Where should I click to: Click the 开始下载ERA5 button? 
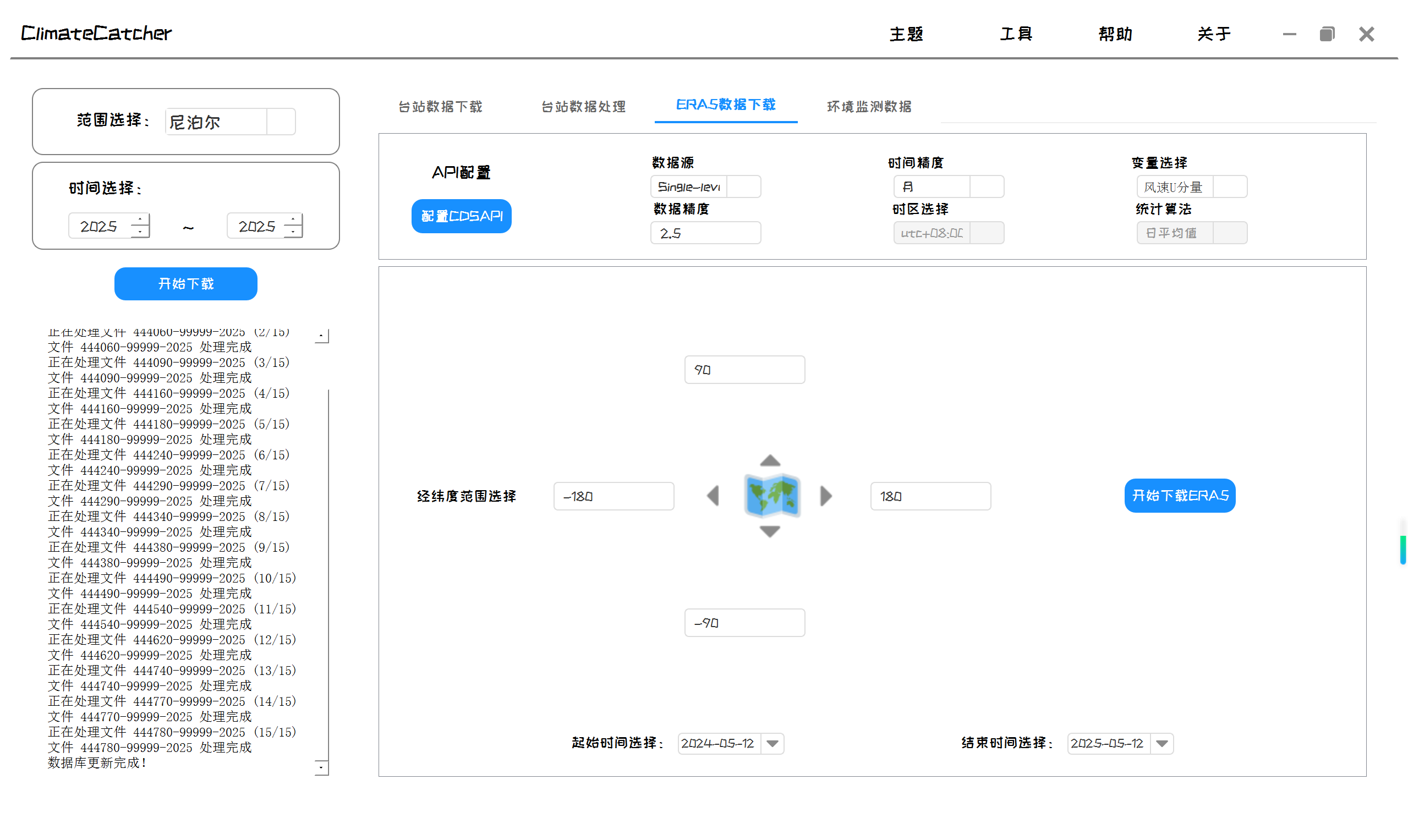click(1180, 496)
